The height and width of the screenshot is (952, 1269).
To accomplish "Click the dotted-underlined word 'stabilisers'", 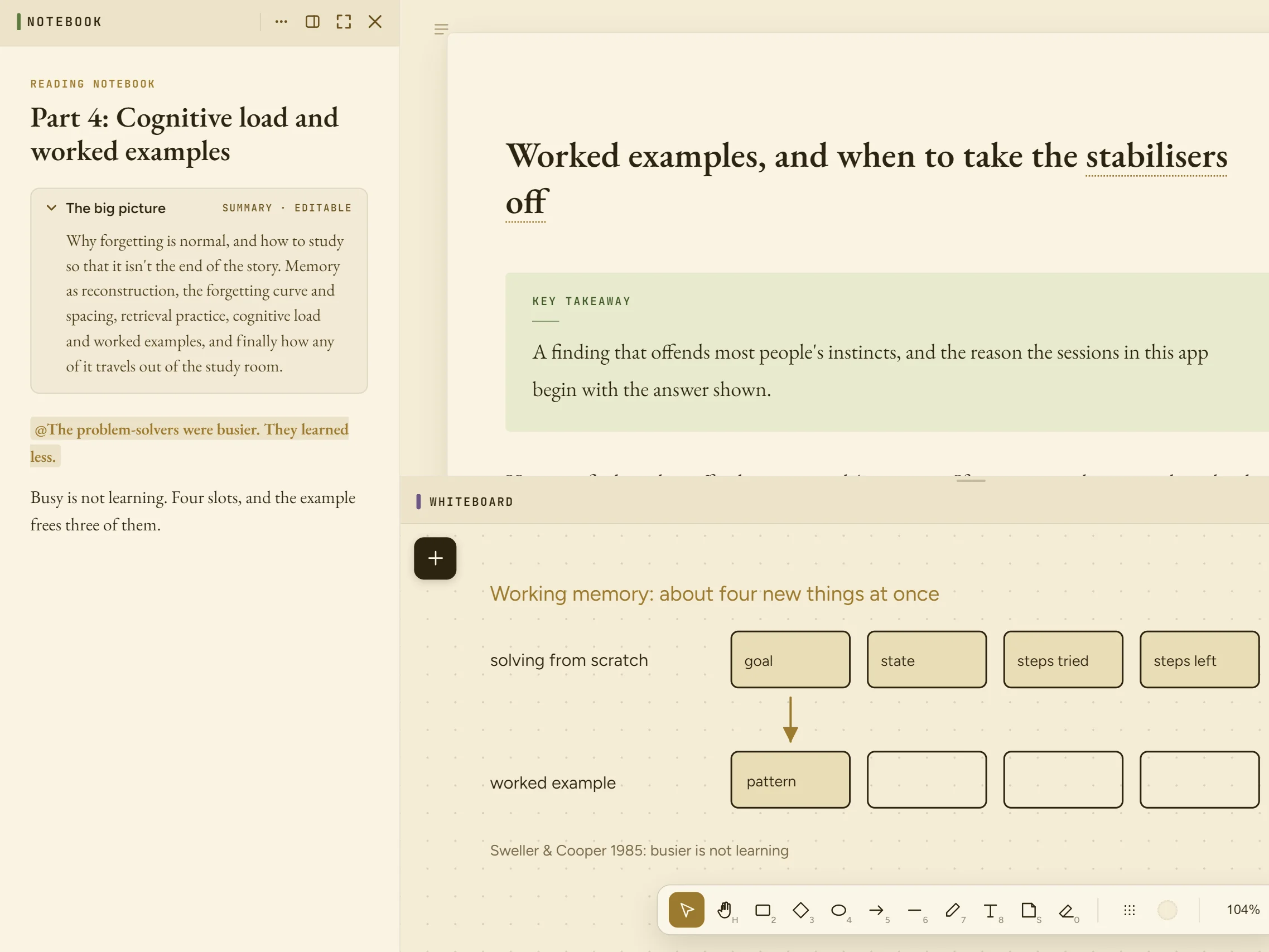I will (1156, 157).
